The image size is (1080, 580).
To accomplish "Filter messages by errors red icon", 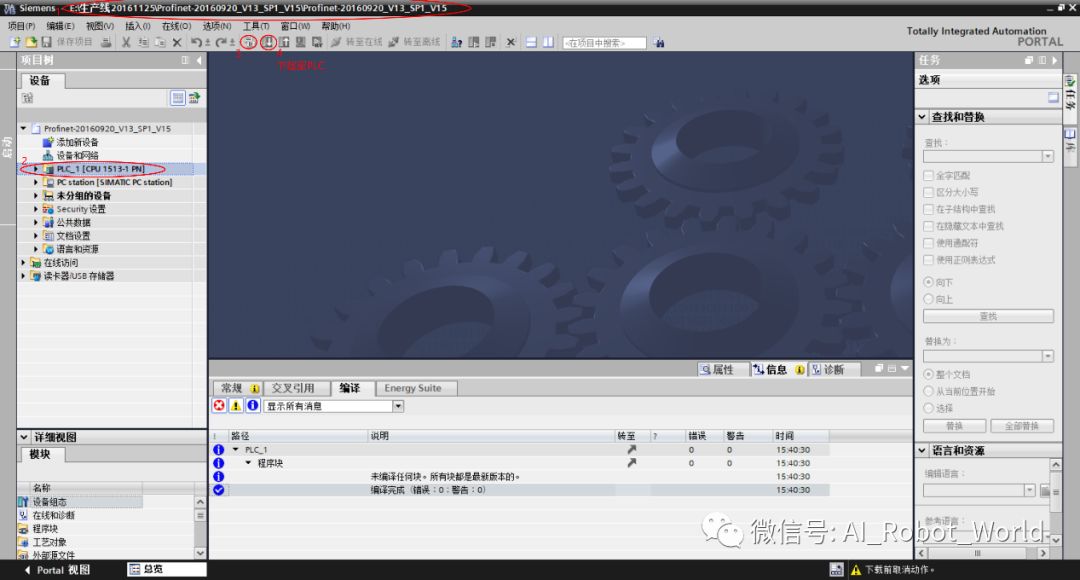I will tap(219, 406).
